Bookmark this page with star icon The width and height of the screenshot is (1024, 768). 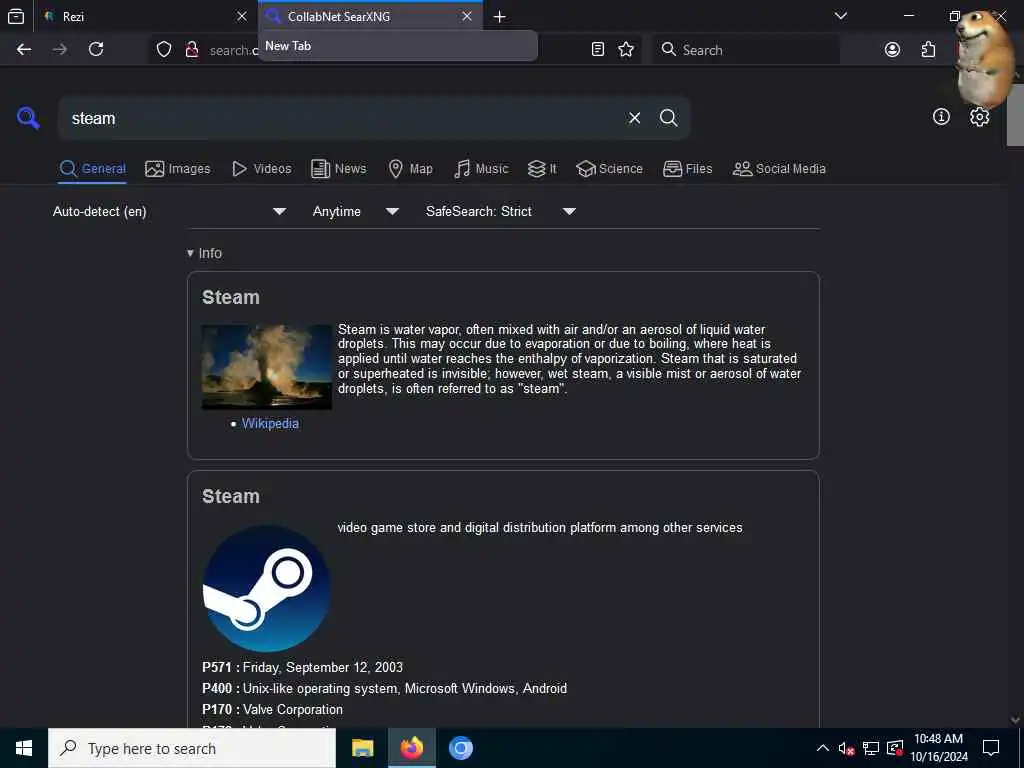coord(626,50)
